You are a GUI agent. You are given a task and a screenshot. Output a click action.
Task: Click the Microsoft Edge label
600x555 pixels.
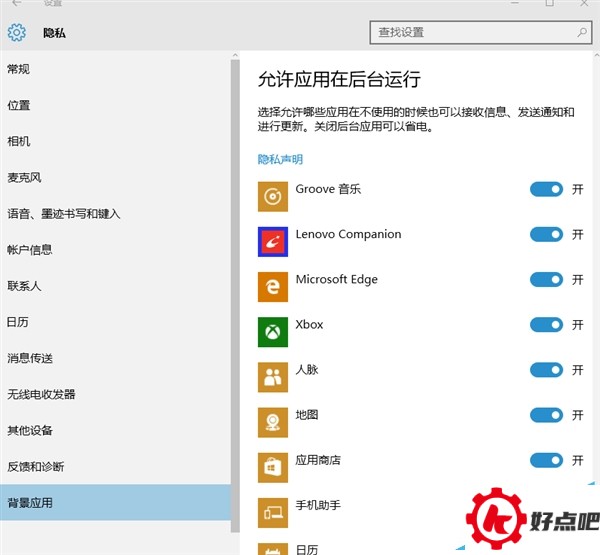tap(336, 279)
